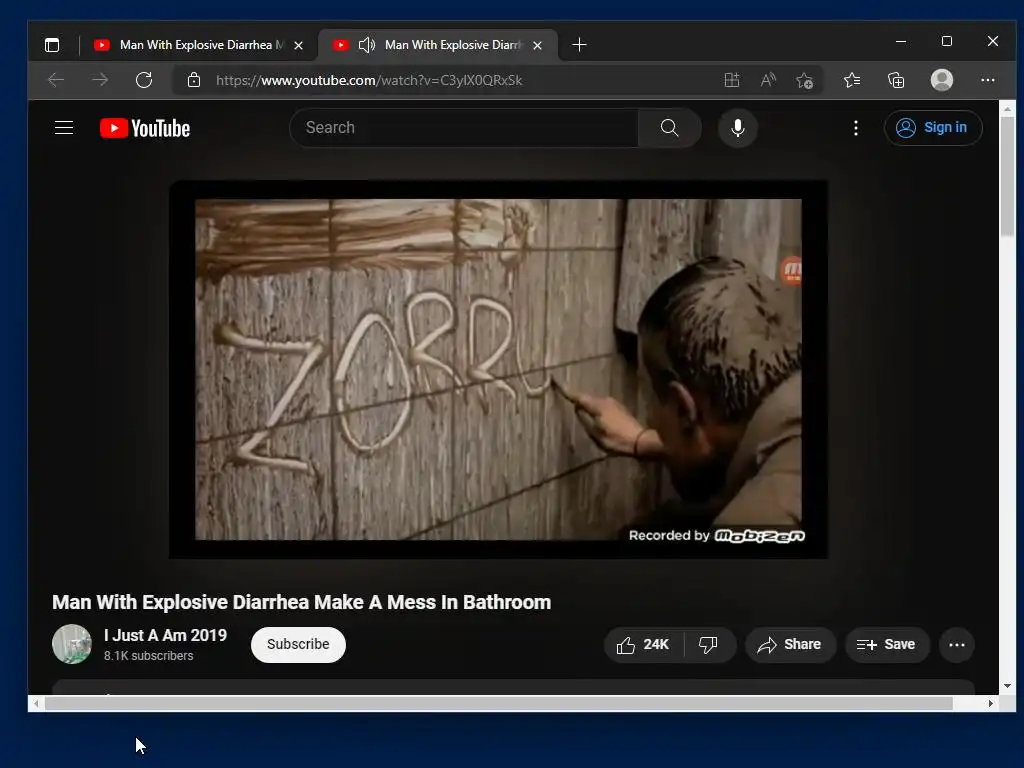The width and height of the screenshot is (1024, 768).
Task: Share this video
Action: (790, 645)
